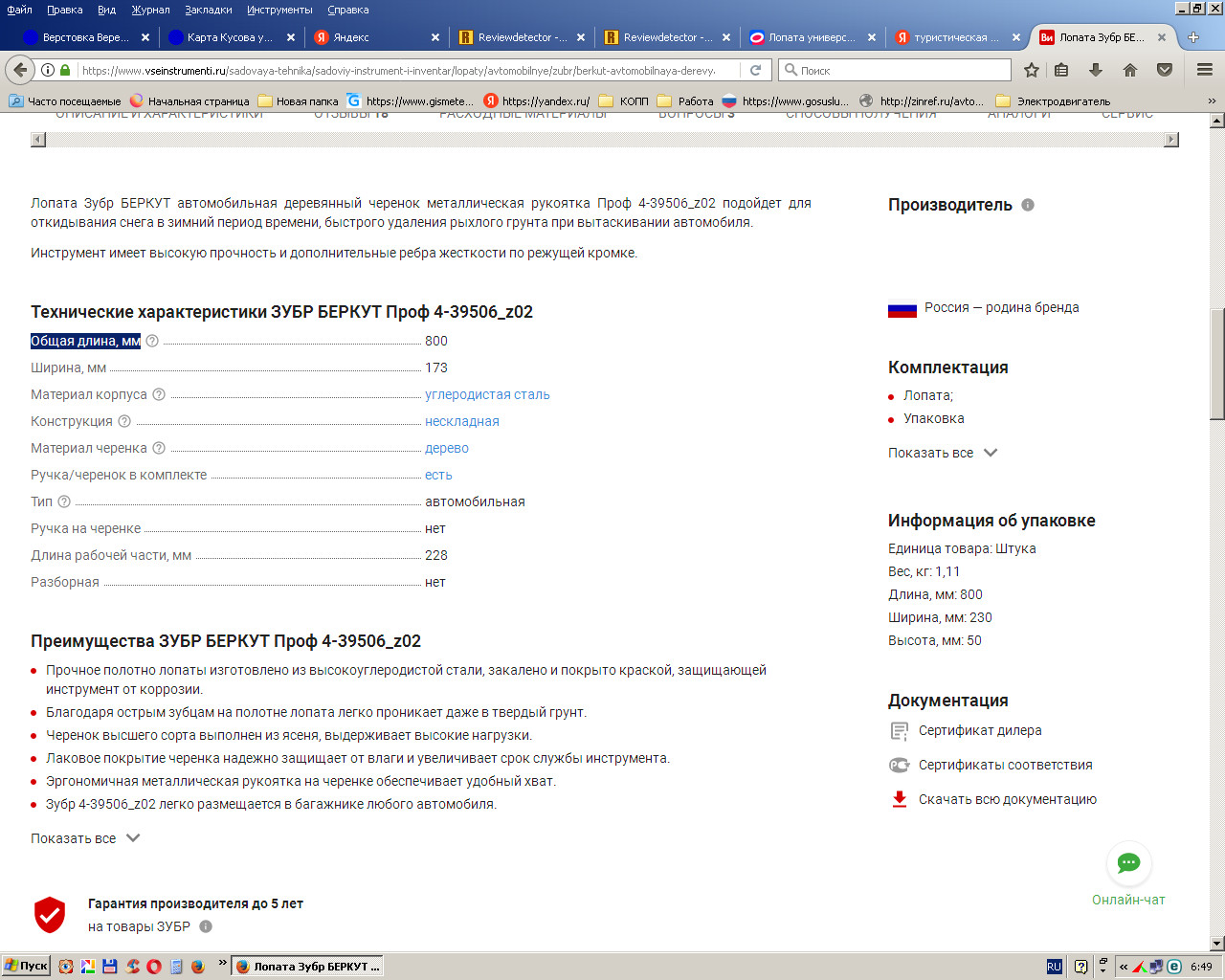The height and width of the screenshot is (980, 1225).
Task: Open the green Онлайн-чат chat bubble
Action: 1128,863
